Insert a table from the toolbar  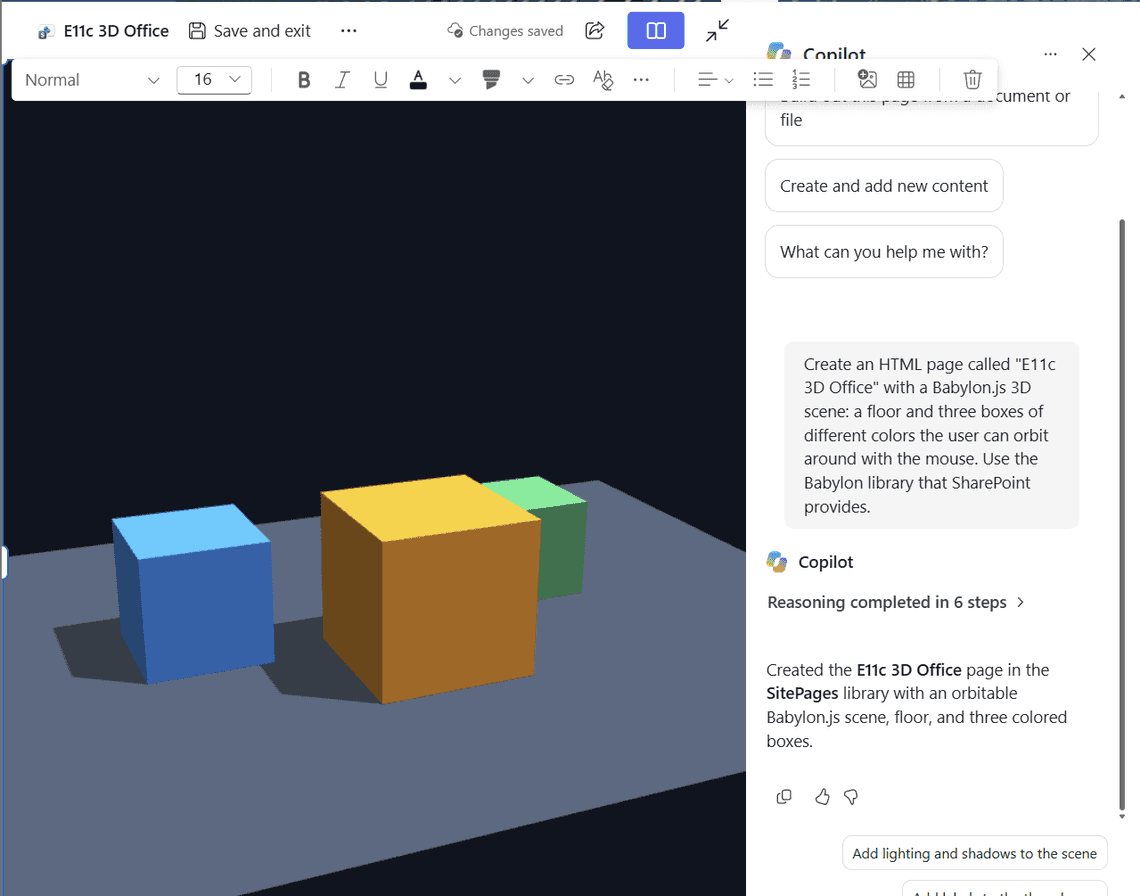906,80
